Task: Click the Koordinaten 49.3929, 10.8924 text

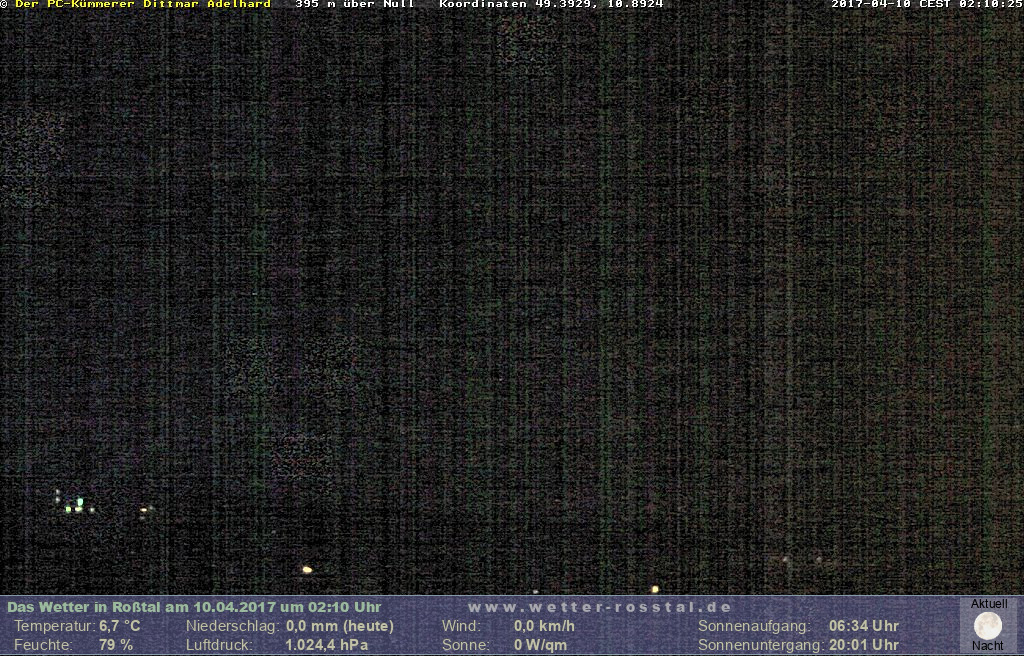Action: pos(551,4)
